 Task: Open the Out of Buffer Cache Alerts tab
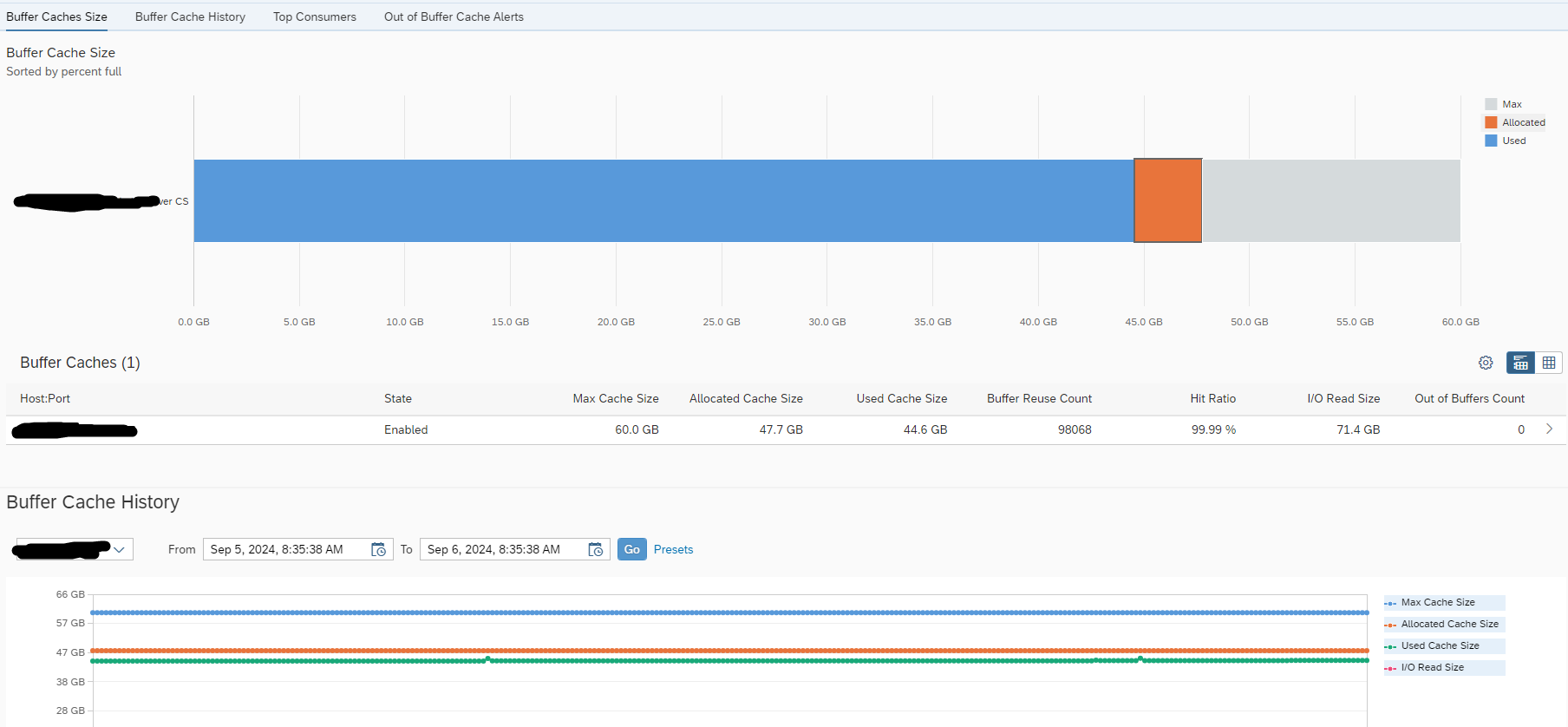pyautogui.click(x=454, y=16)
